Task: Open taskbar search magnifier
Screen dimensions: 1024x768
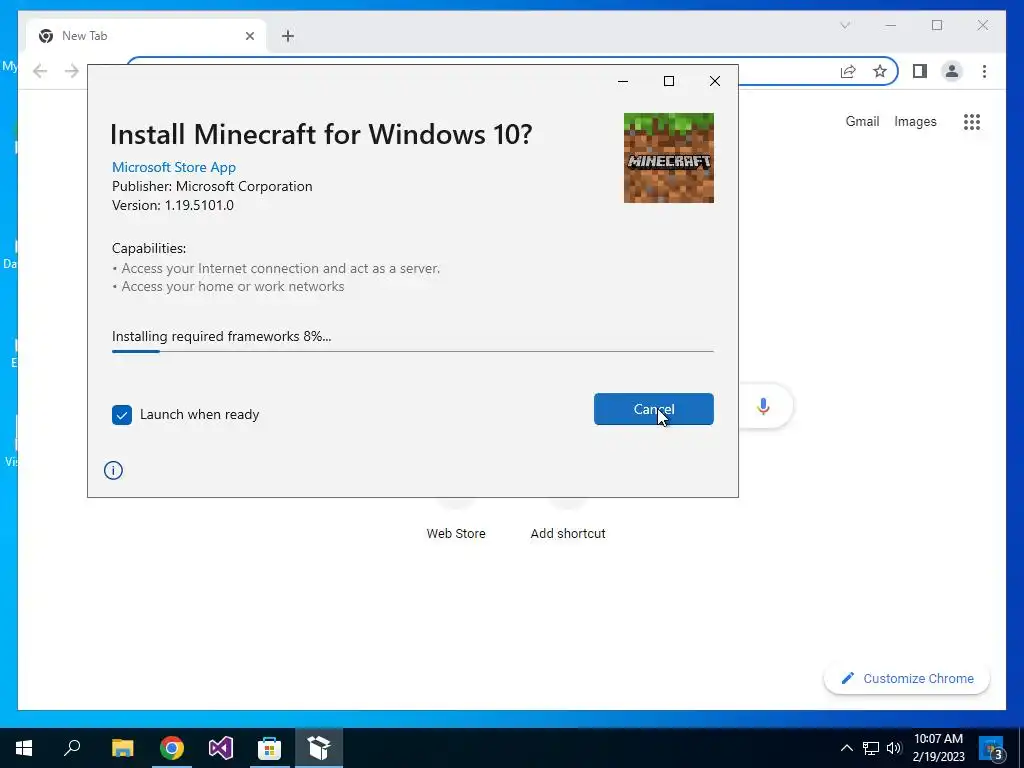Action: (x=72, y=748)
